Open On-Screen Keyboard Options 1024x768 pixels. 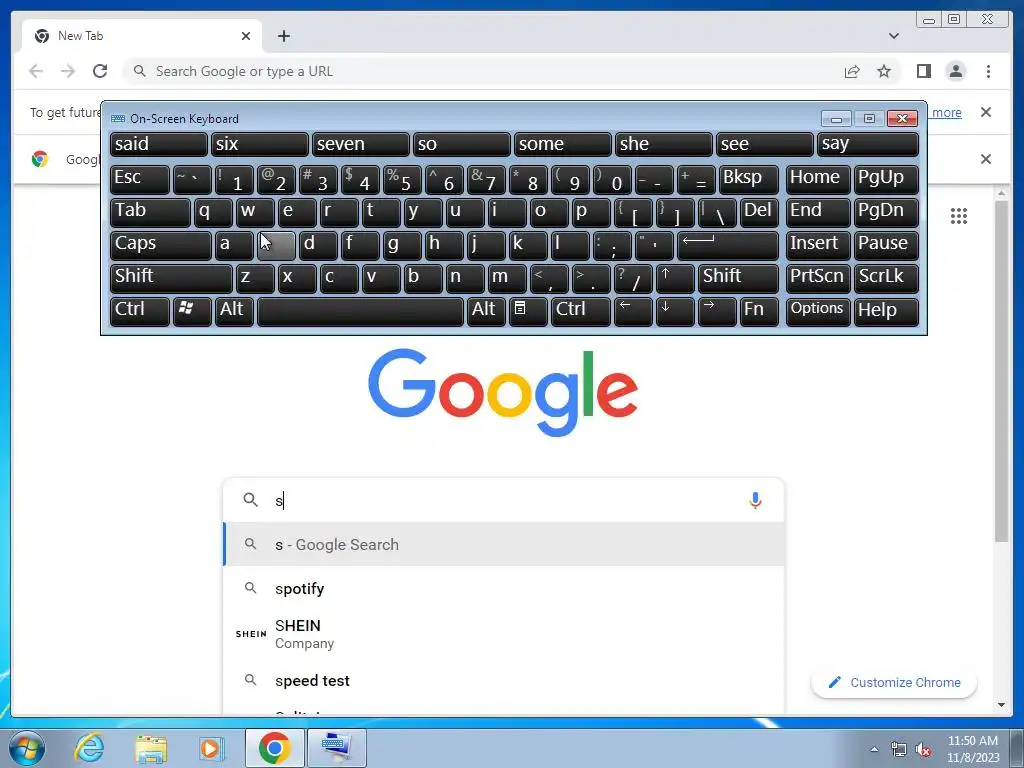tap(818, 312)
